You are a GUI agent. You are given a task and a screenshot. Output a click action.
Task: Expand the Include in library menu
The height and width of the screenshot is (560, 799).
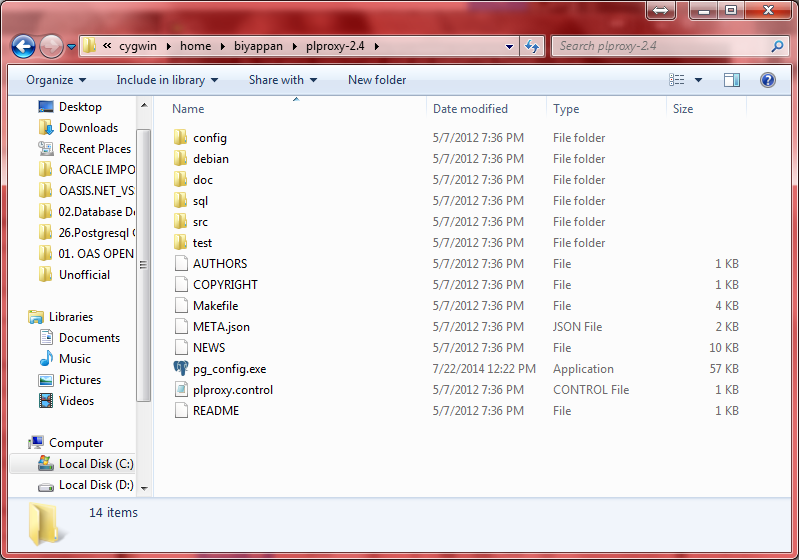pyautogui.click(x=166, y=80)
